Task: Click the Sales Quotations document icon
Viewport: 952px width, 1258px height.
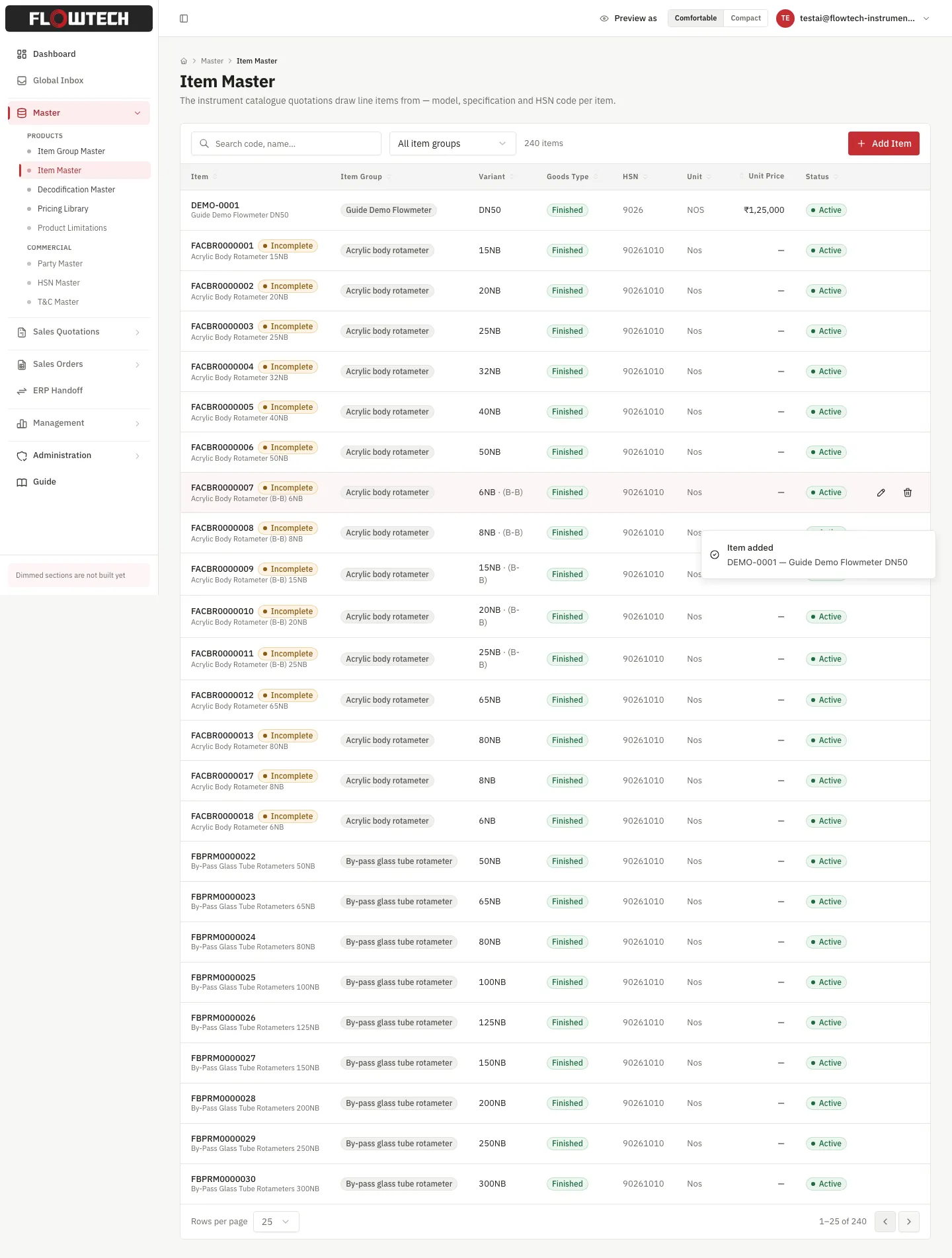Action: tap(22, 332)
